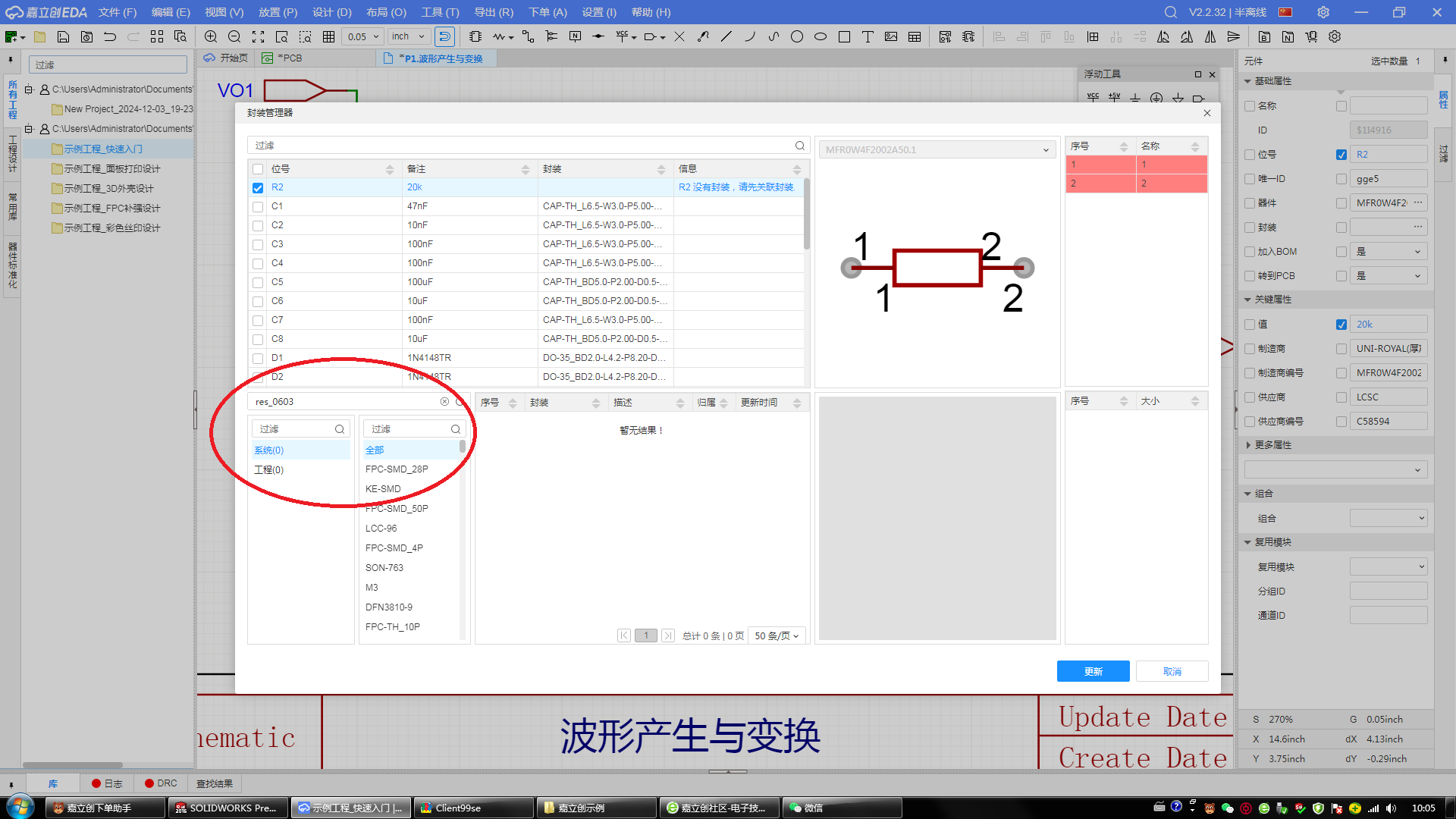
Task: Check the C1 row checkbox
Action: coord(258,206)
